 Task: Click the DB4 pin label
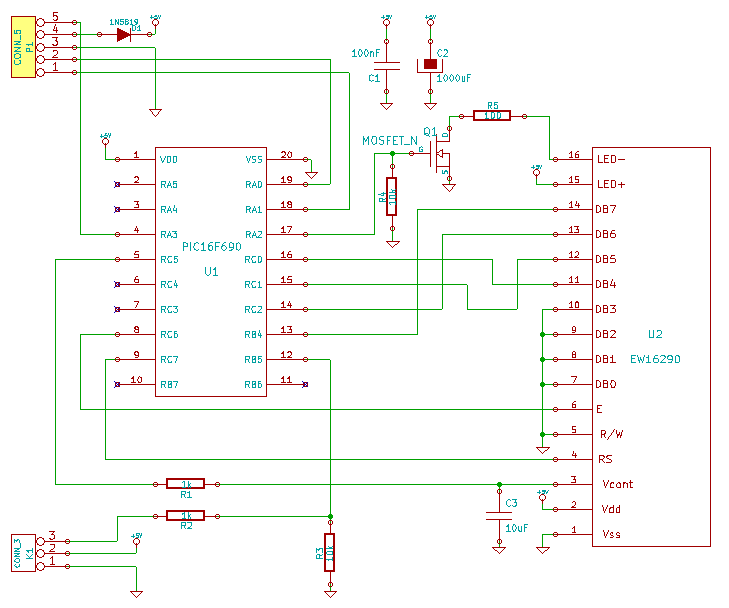tap(606, 284)
